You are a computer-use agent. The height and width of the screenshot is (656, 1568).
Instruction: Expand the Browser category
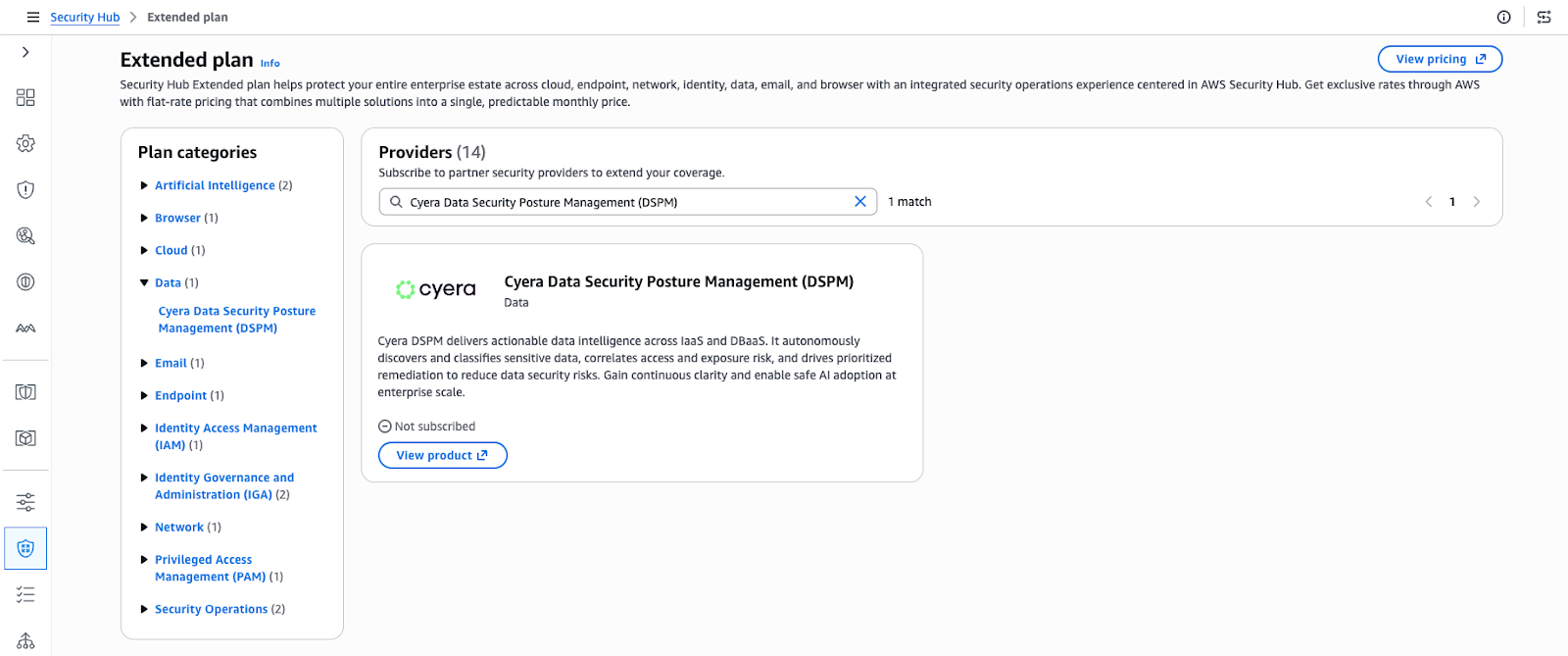tap(144, 218)
